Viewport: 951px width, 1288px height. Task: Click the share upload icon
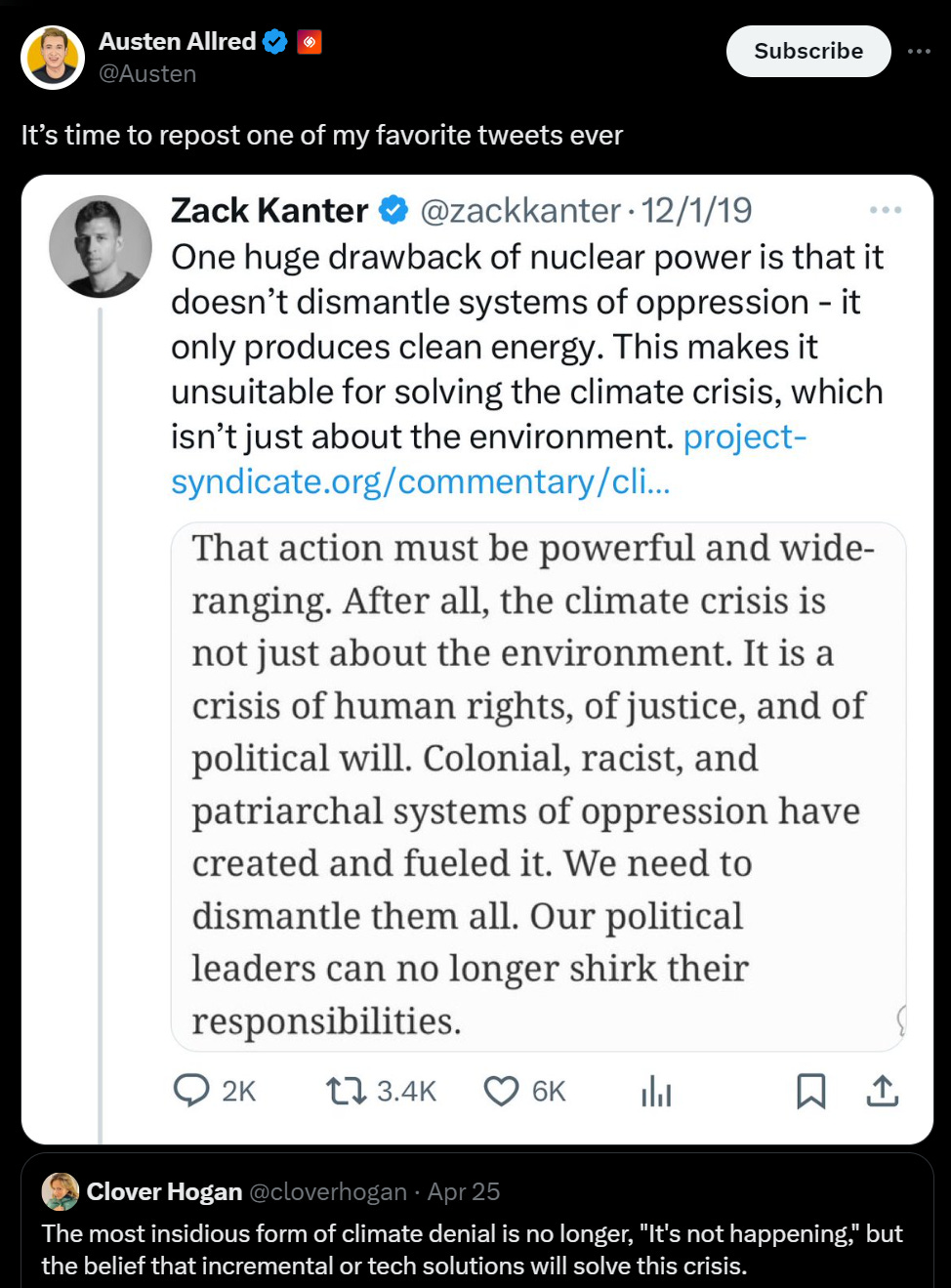click(x=882, y=1090)
